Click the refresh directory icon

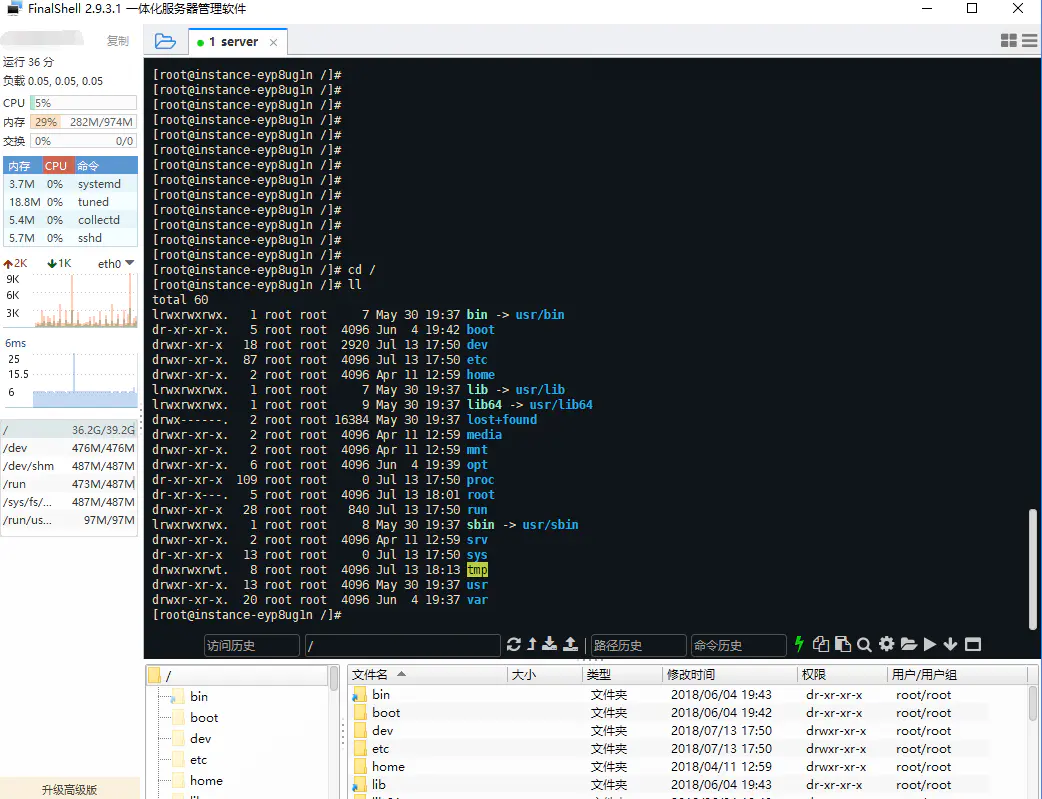pos(513,644)
